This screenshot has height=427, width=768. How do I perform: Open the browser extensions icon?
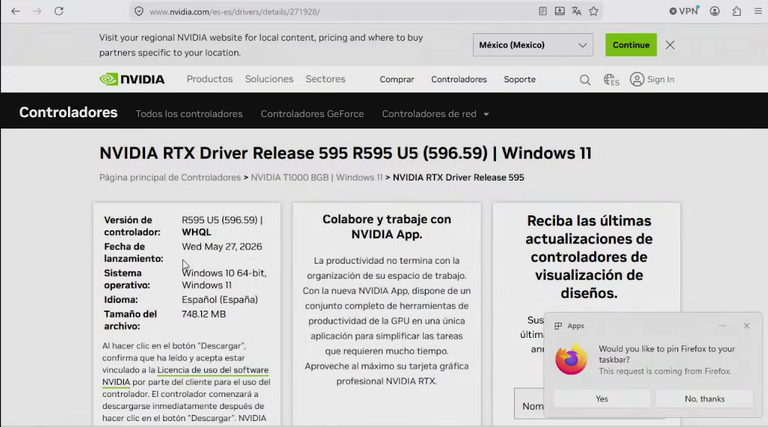click(x=737, y=11)
